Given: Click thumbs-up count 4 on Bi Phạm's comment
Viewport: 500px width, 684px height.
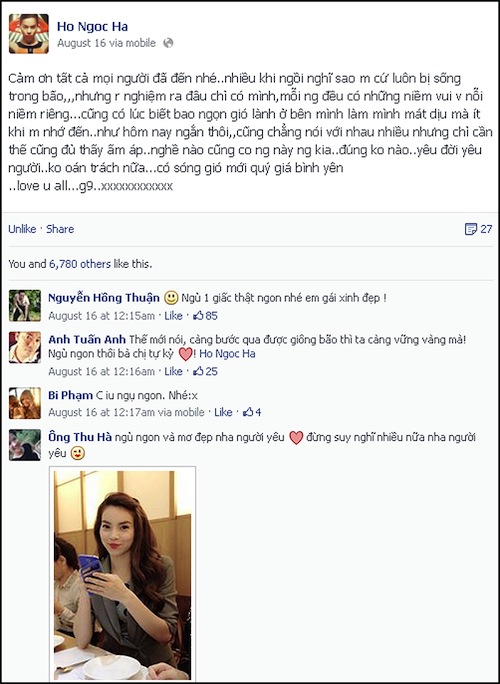Looking at the screenshot, I should click(x=252, y=412).
